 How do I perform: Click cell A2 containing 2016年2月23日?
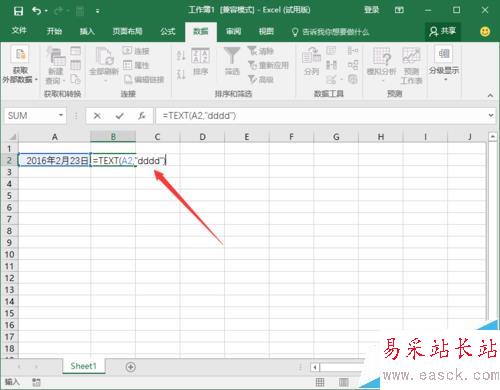coord(54,161)
